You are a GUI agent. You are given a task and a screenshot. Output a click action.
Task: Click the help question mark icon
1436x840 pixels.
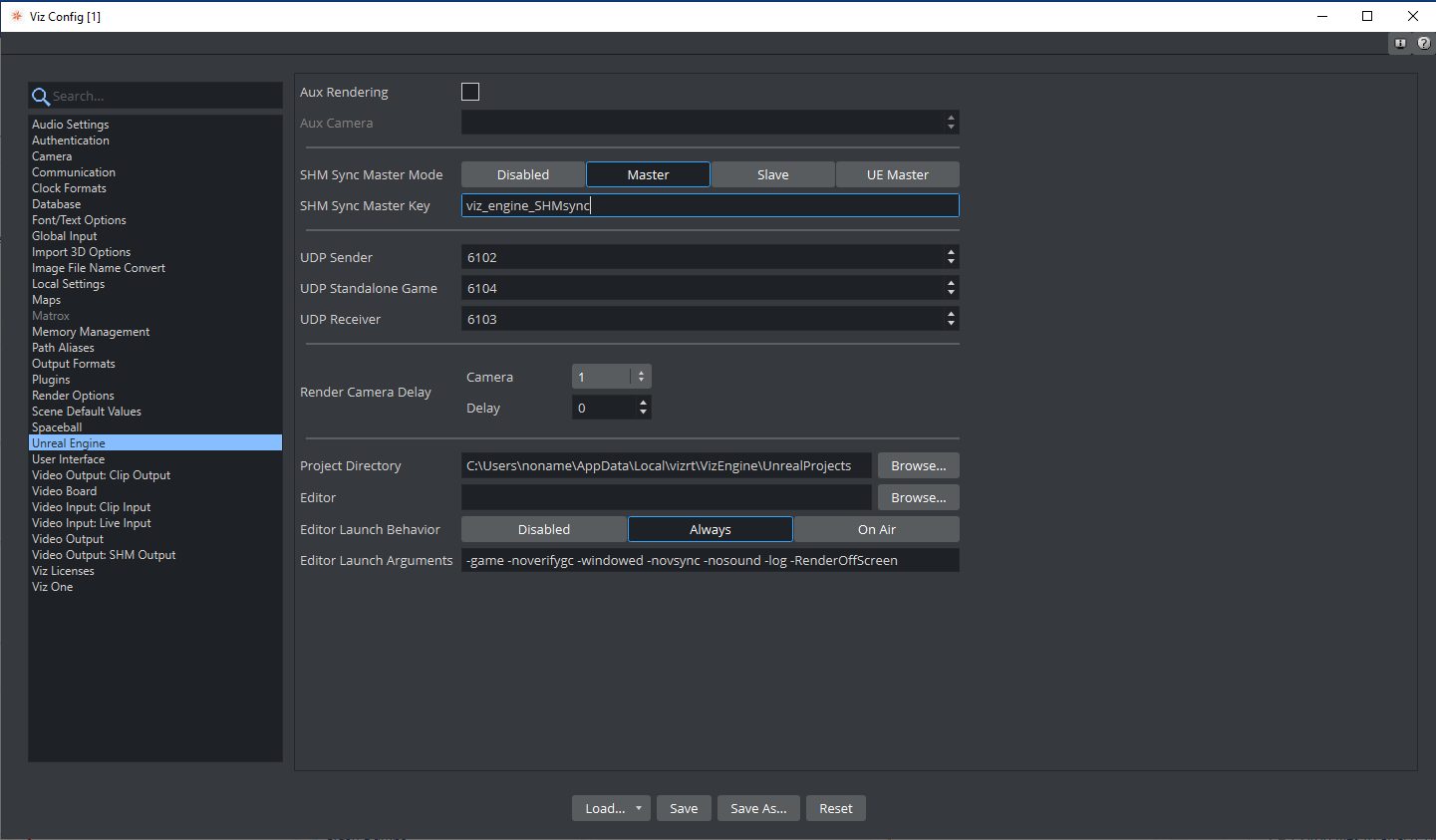pos(1423,43)
